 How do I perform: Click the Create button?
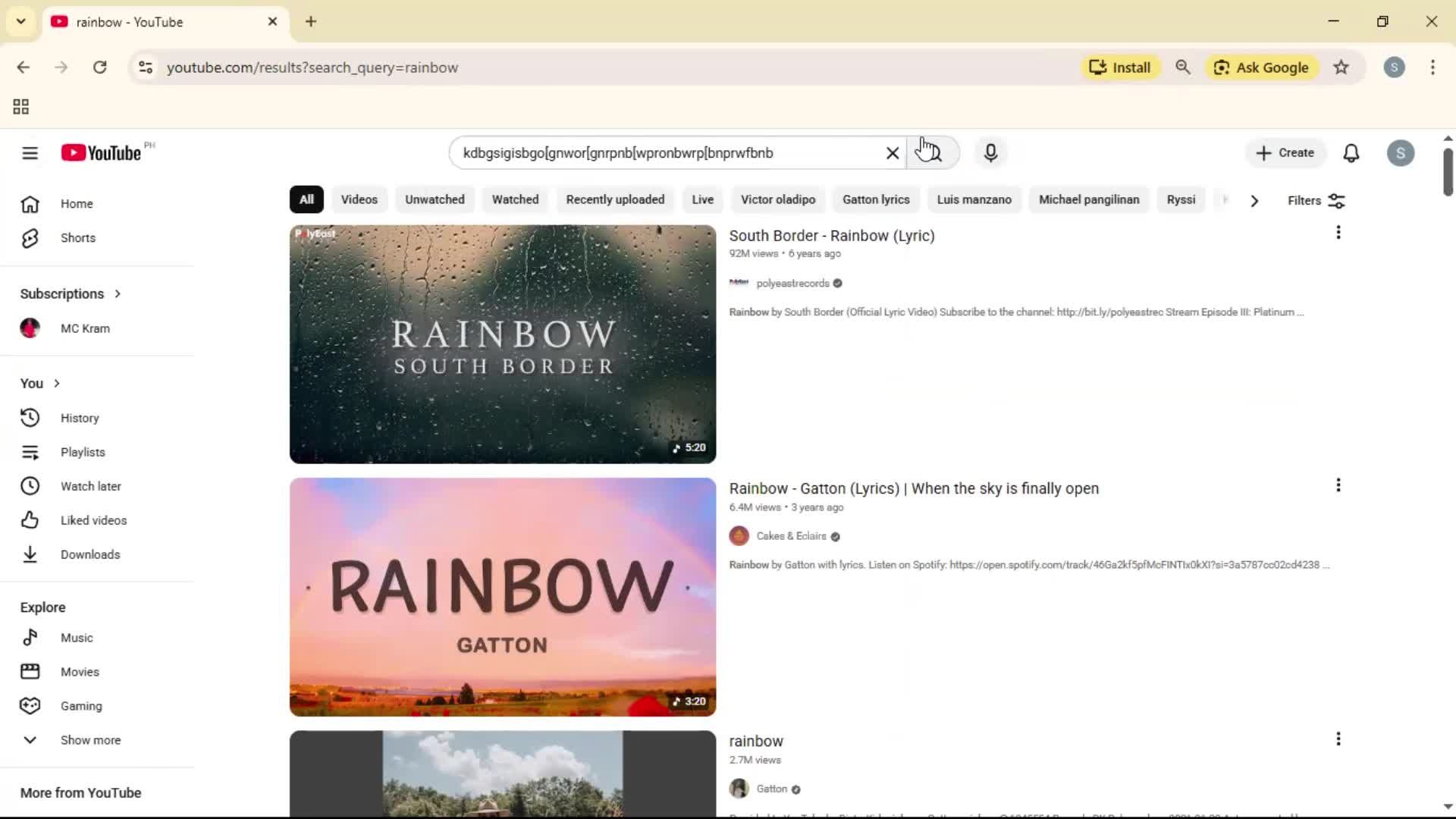click(x=1285, y=152)
